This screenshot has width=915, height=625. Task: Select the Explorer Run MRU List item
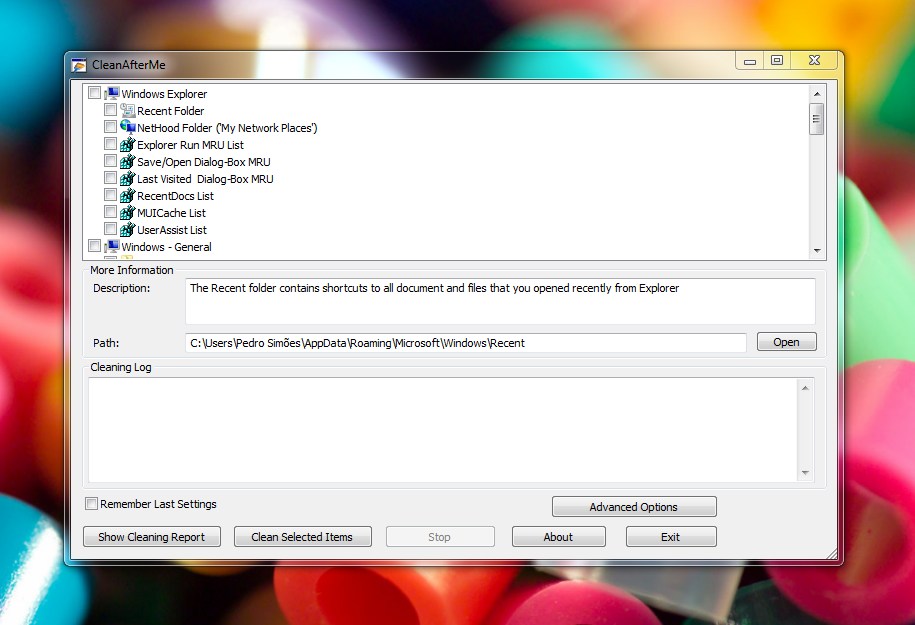pos(190,145)
